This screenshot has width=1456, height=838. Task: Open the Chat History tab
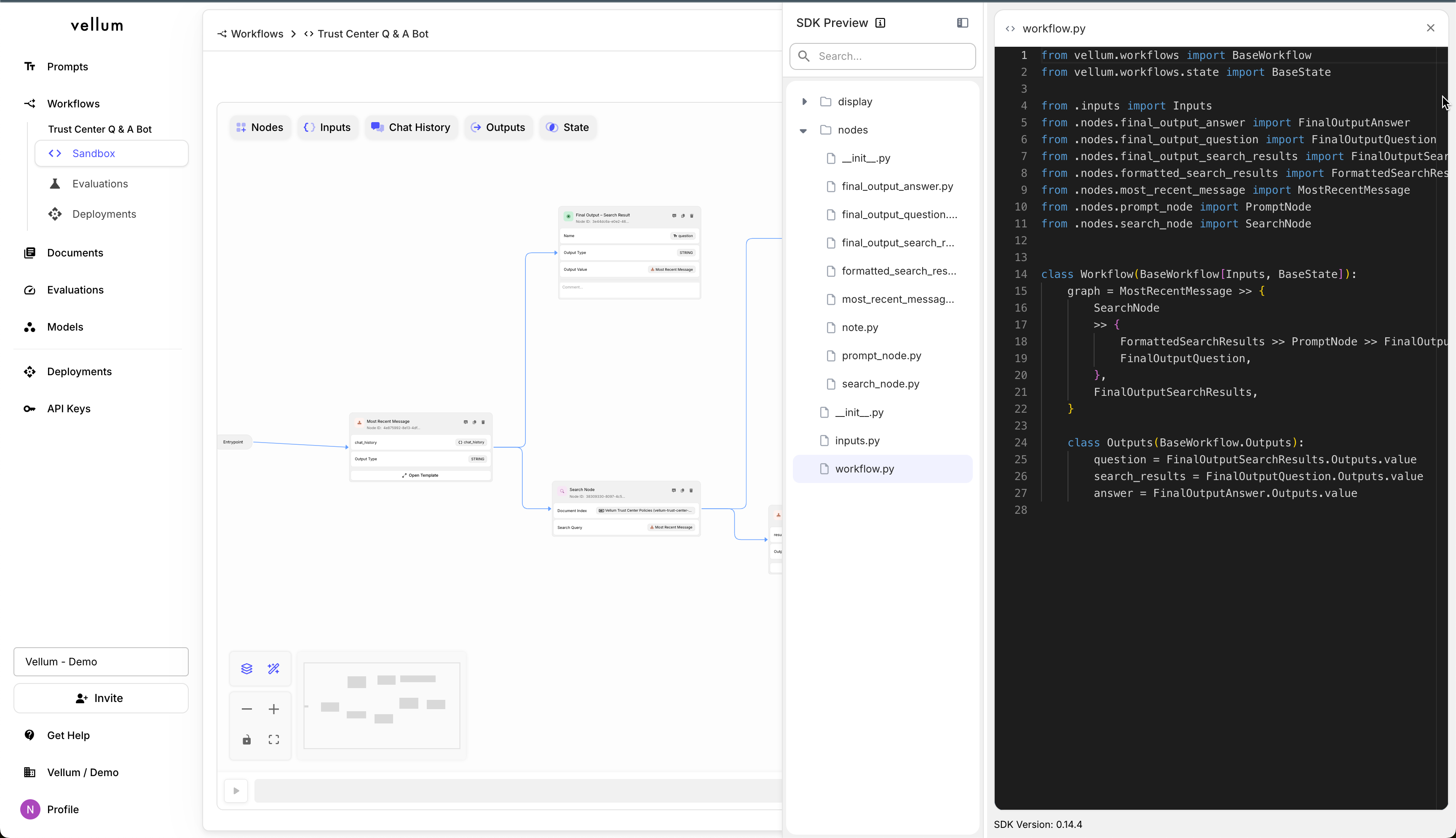click(x=410, y=127)
